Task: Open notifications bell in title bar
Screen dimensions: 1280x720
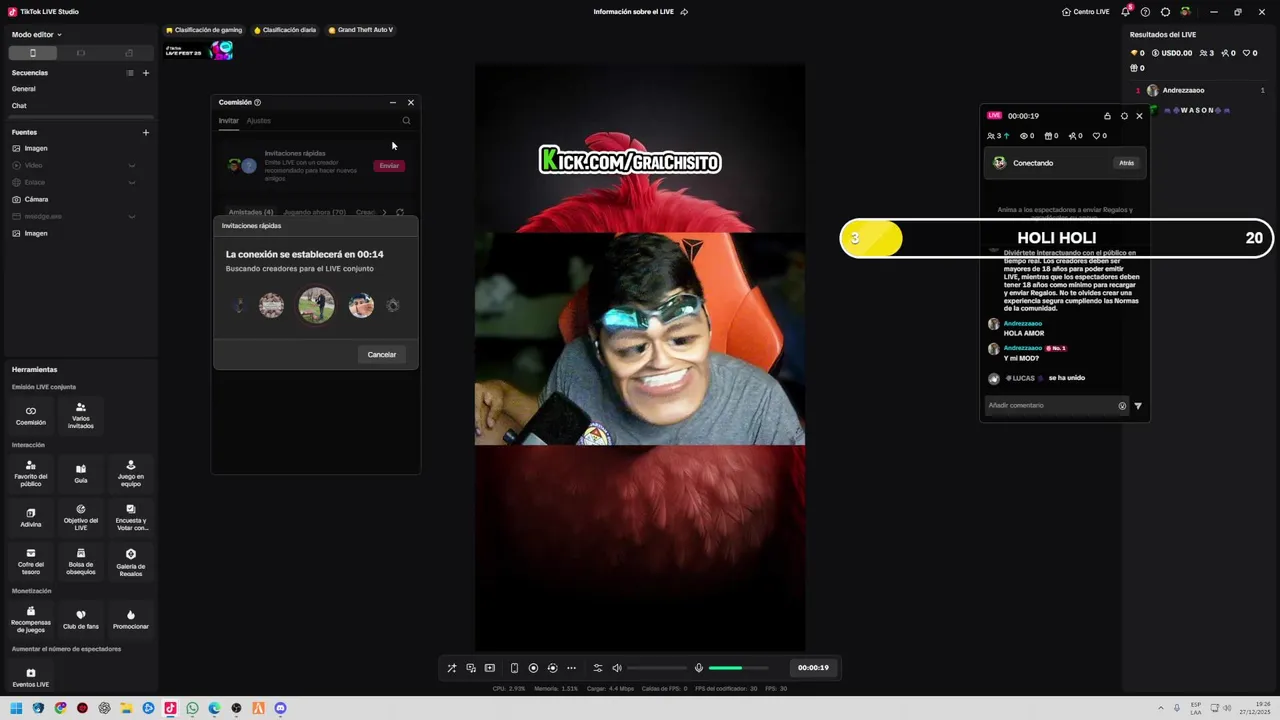Action: click(x=1126, y=12)
